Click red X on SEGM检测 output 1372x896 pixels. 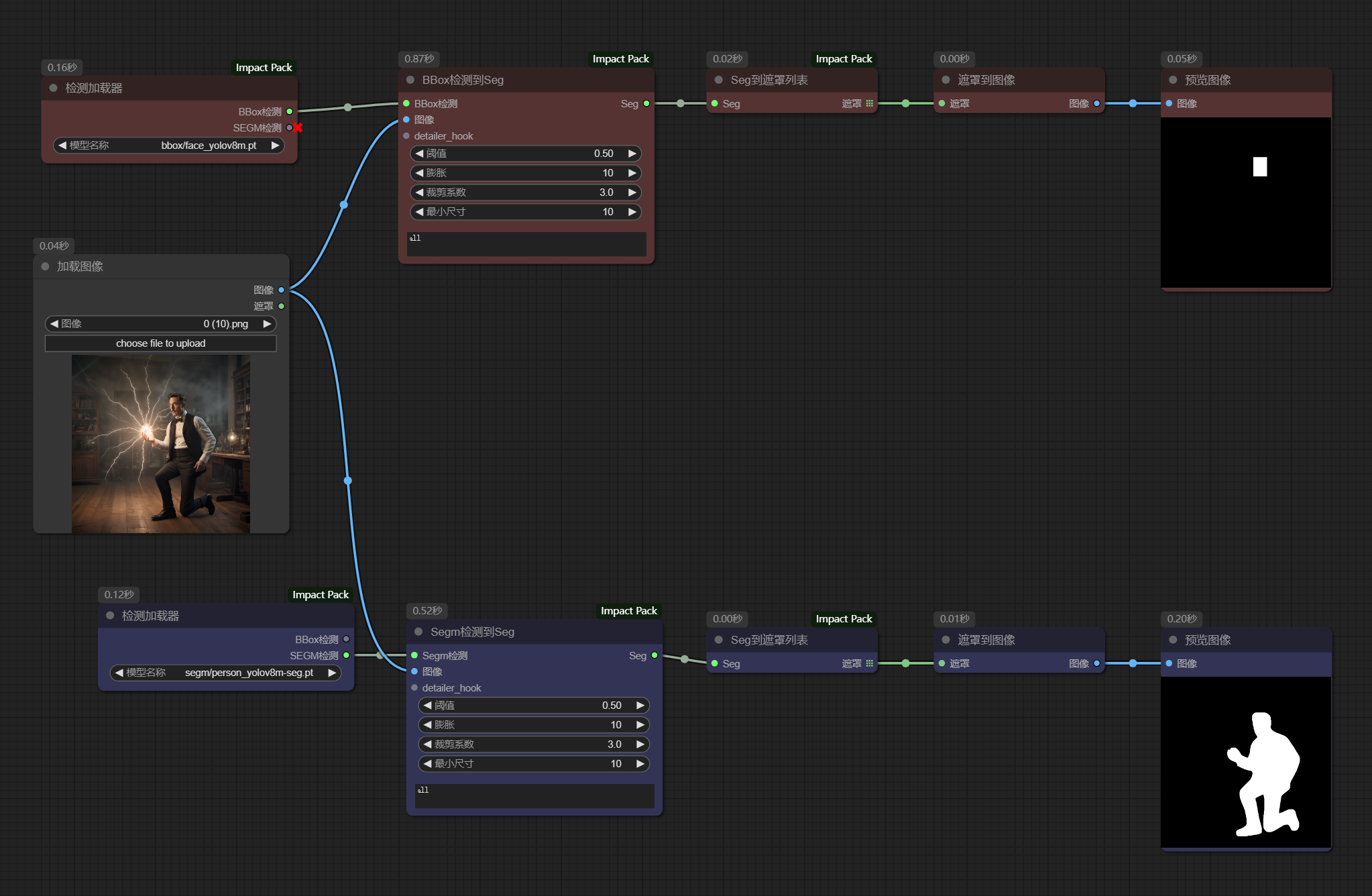(297, 127)
